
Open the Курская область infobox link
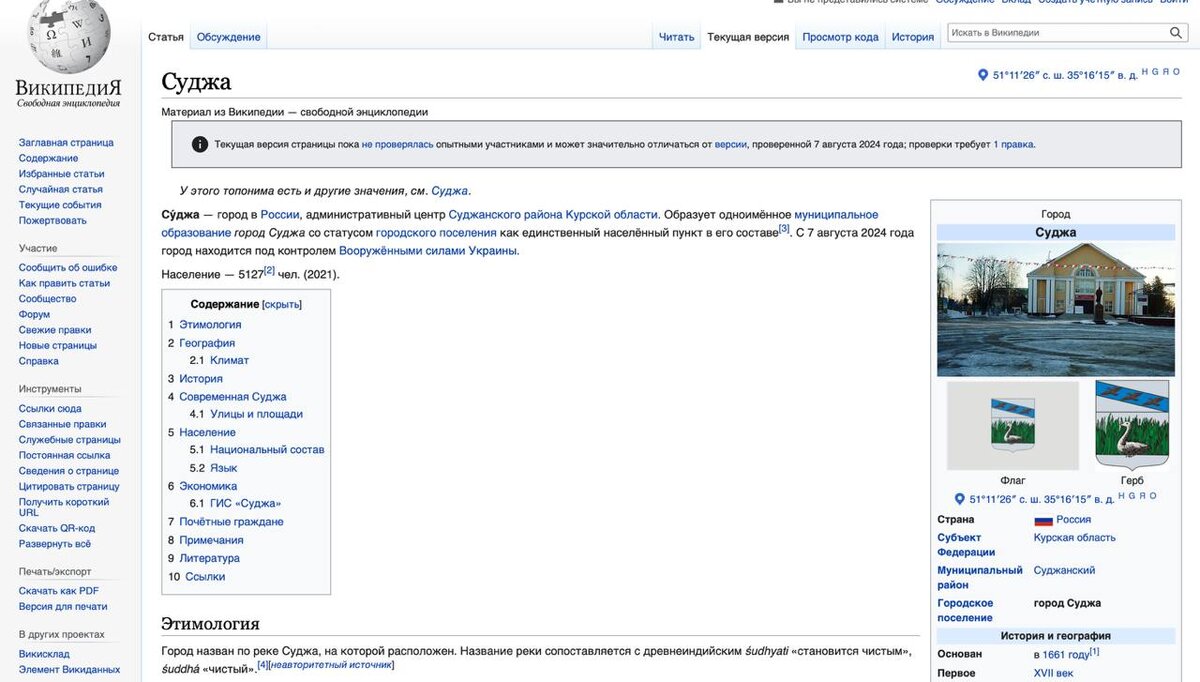[x=1074, y=538]
